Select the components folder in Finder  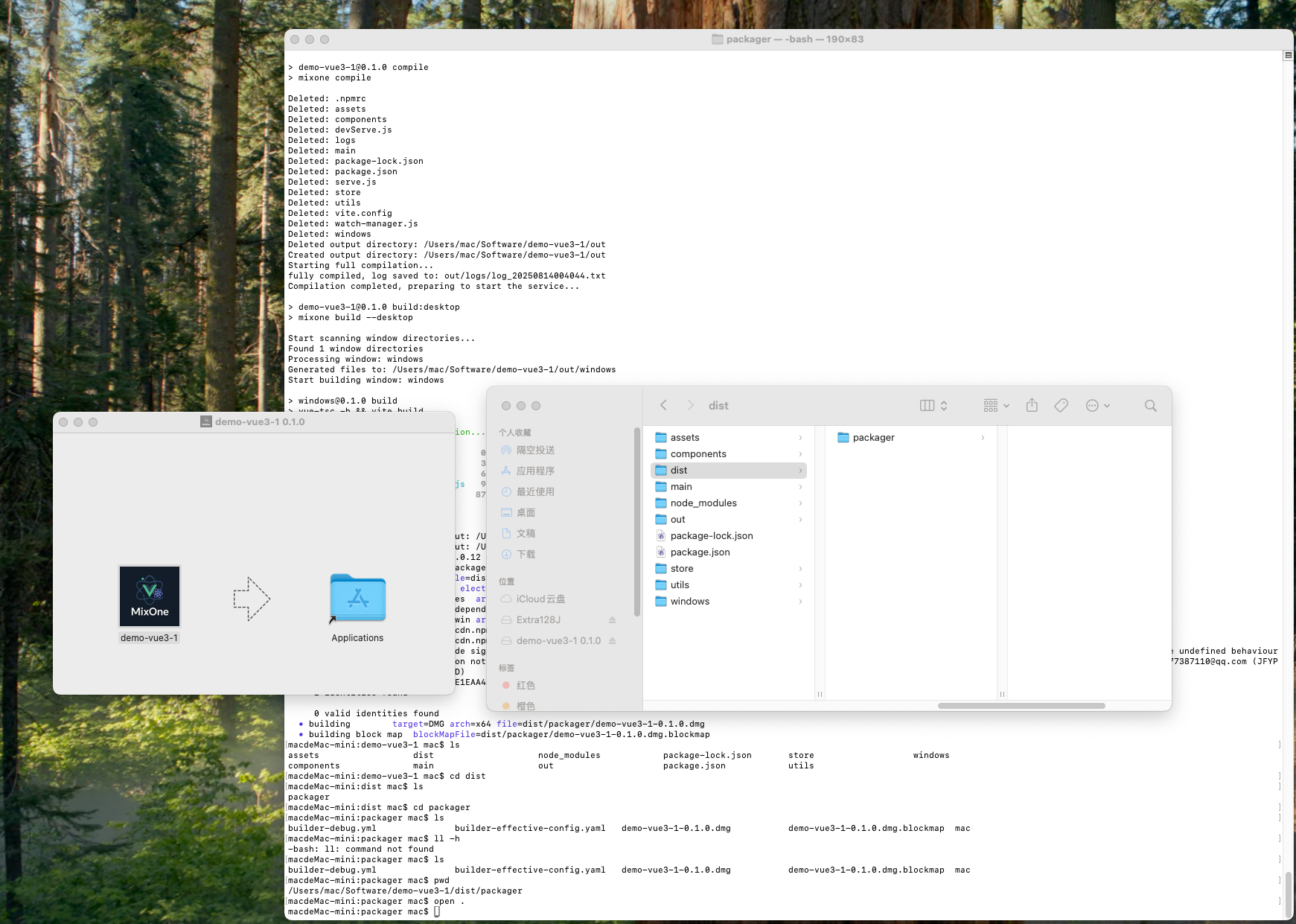[728, 453]
